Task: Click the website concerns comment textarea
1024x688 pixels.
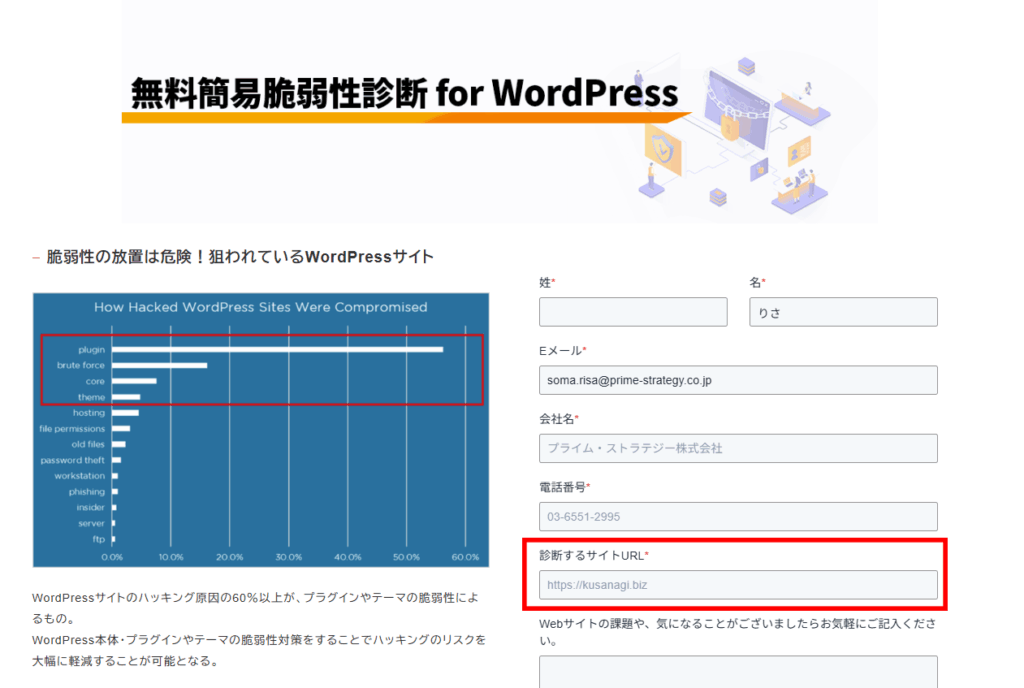Action: point(738,672)
